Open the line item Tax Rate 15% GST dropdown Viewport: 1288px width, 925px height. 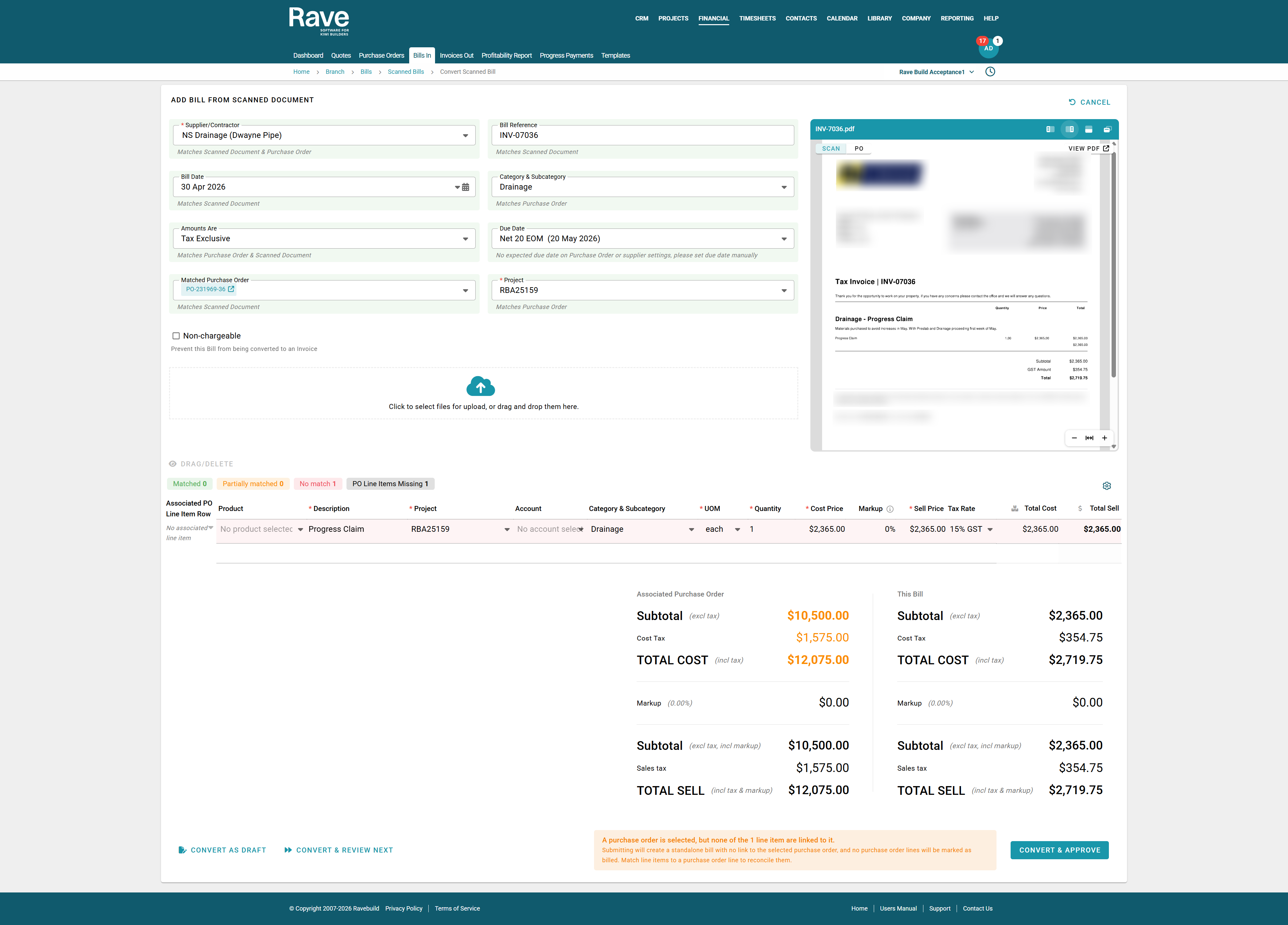point(990,529)
